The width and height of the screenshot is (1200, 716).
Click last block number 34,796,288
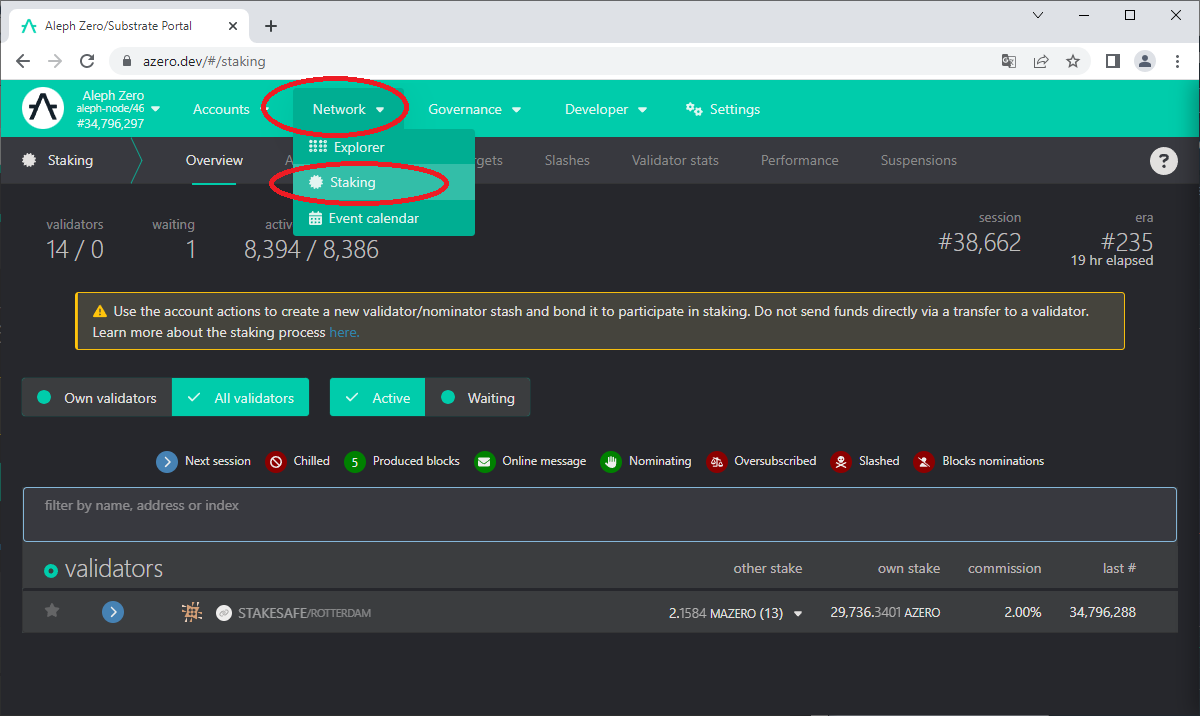[x=1102, y=612]
